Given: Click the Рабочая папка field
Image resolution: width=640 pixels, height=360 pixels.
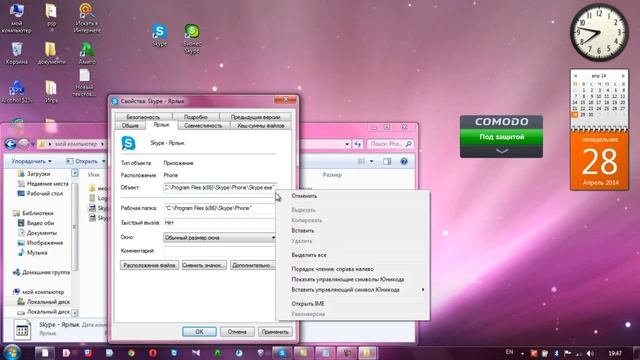Looking at the screenshot, I should pos(220,208).
